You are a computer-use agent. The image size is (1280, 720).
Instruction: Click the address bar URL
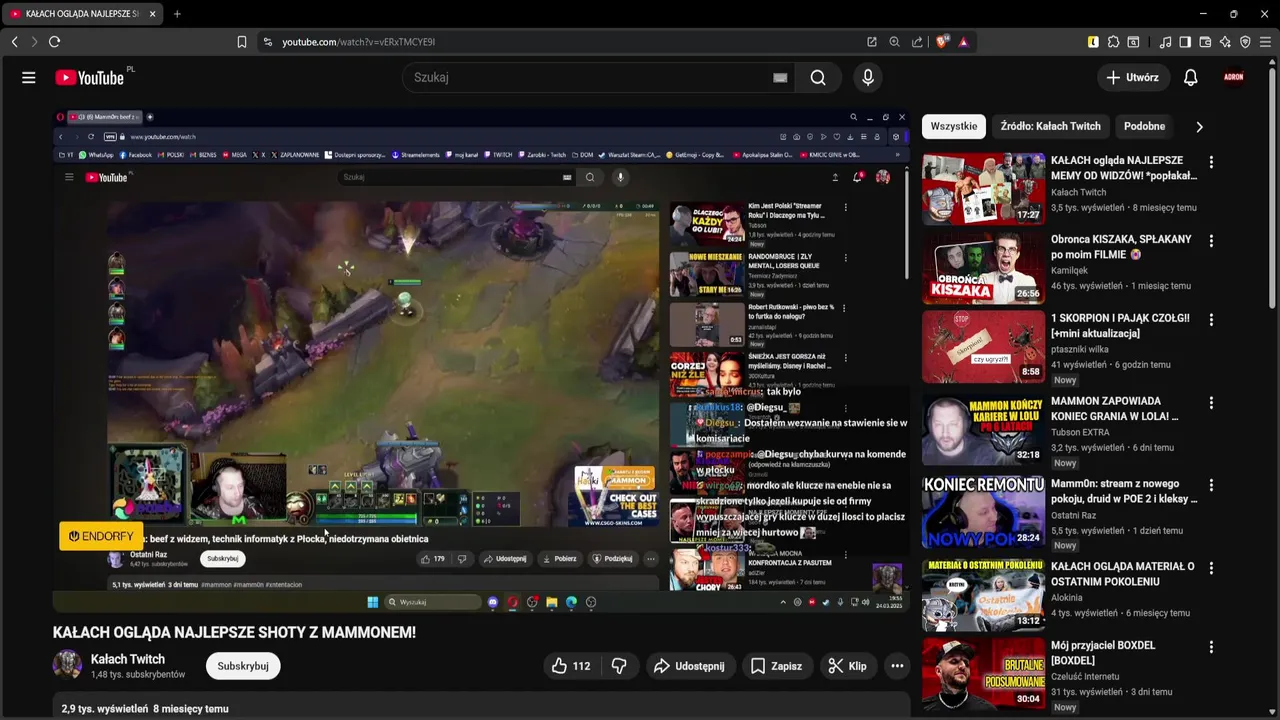[358, 42]
